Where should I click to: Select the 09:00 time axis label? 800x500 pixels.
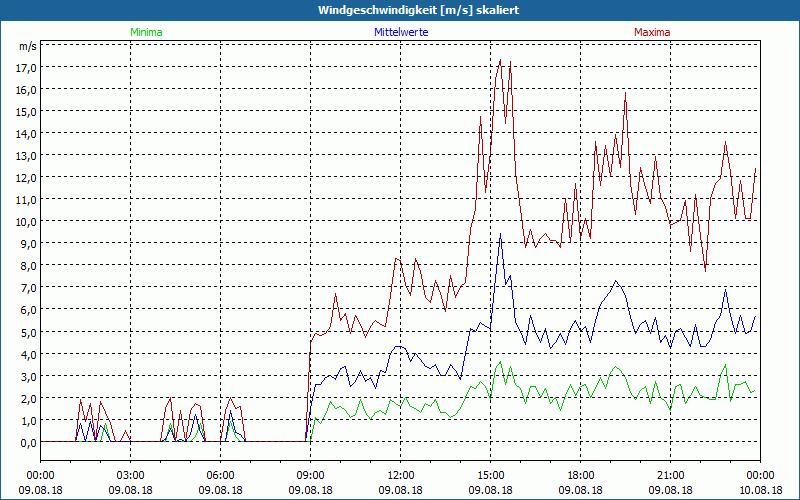tap(311, 475)
